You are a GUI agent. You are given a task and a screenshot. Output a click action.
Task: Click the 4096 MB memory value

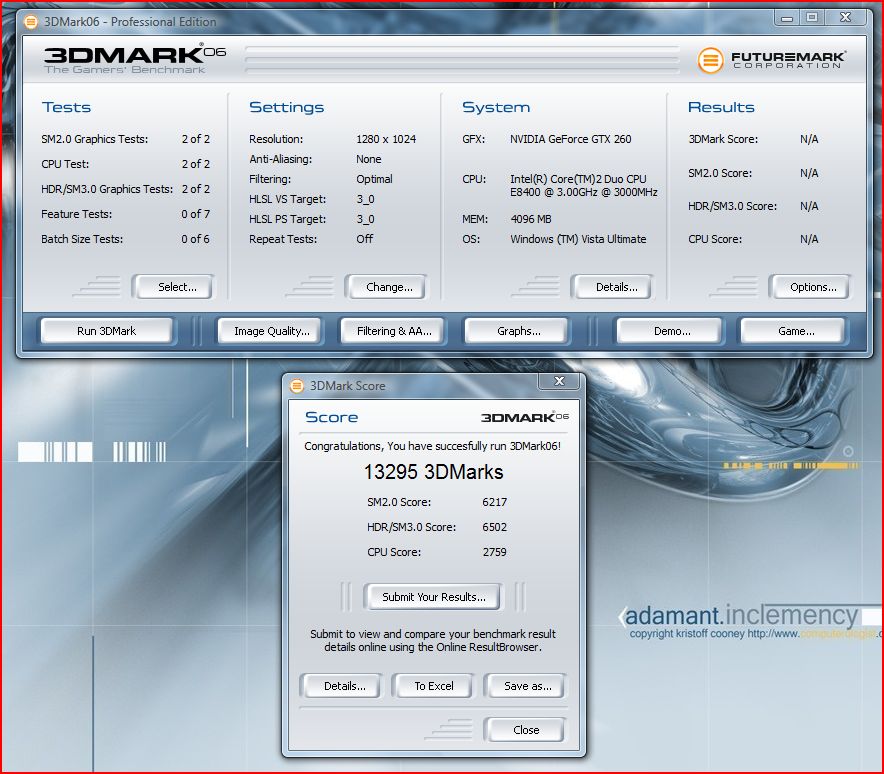[531, 219]
